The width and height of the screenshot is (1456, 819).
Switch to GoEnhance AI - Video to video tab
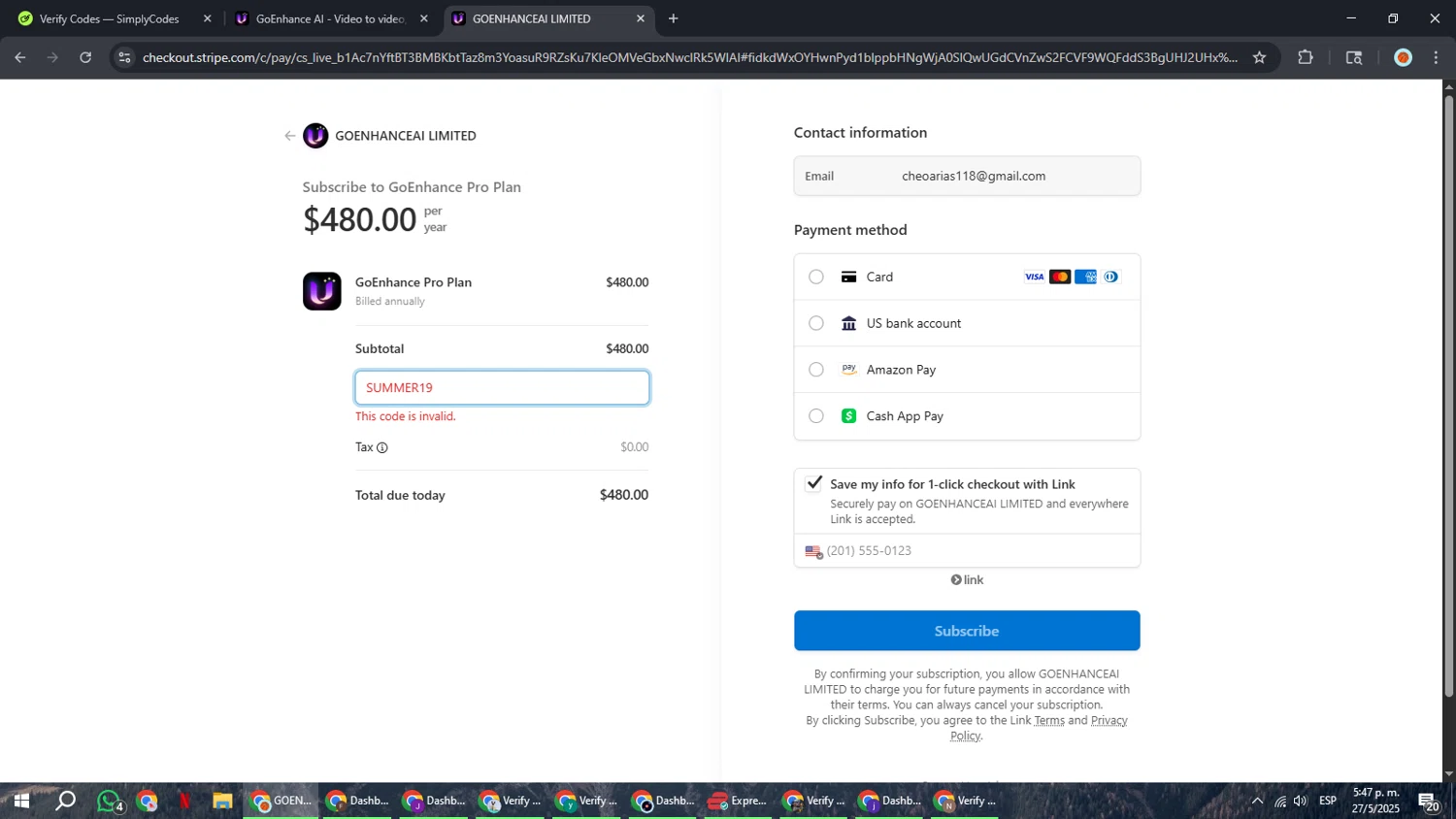(330, 18)
